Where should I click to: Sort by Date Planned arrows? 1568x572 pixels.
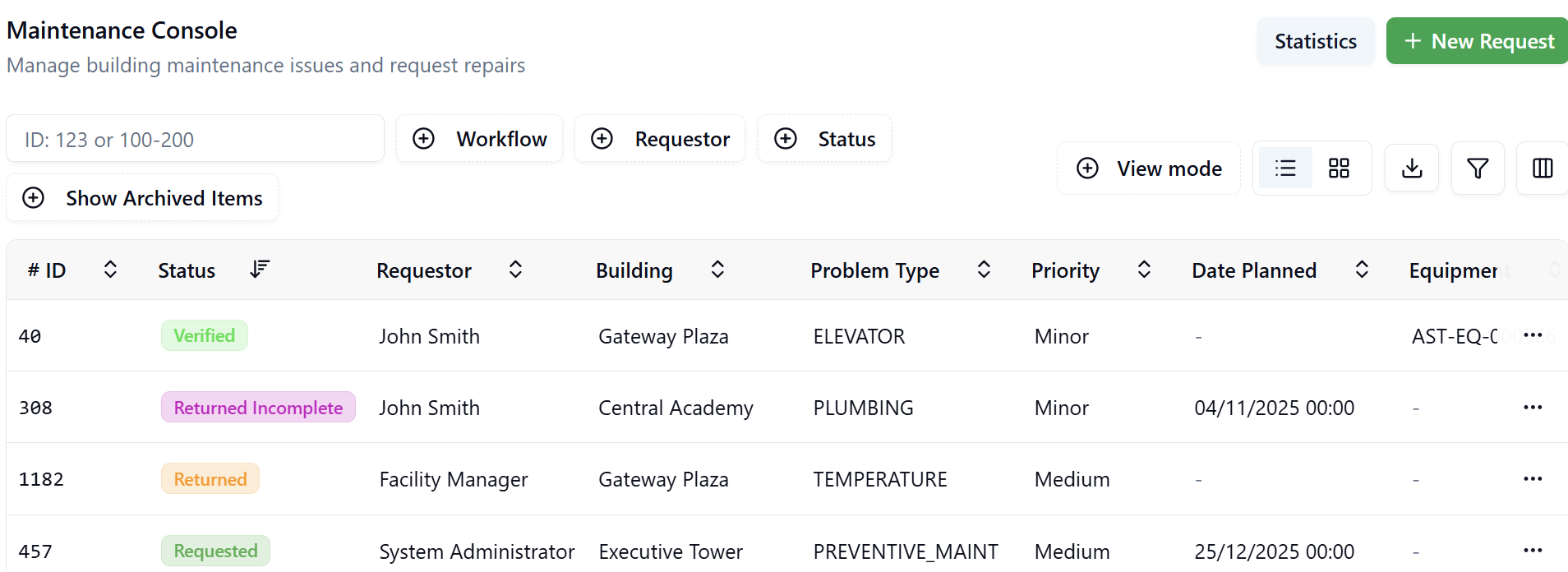click(1362, 270)
